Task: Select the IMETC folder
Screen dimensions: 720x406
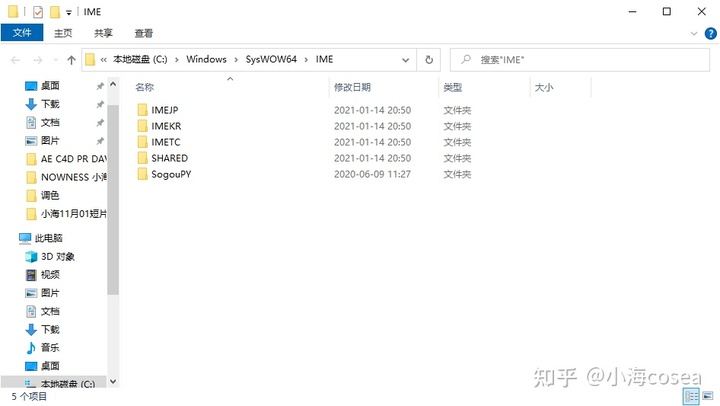Action: click(158, 142)
